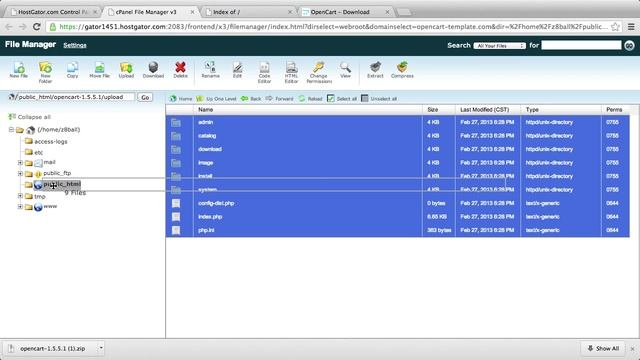640x360 pixels.
Task: Sort by Size column header
Action: (433, 110)
